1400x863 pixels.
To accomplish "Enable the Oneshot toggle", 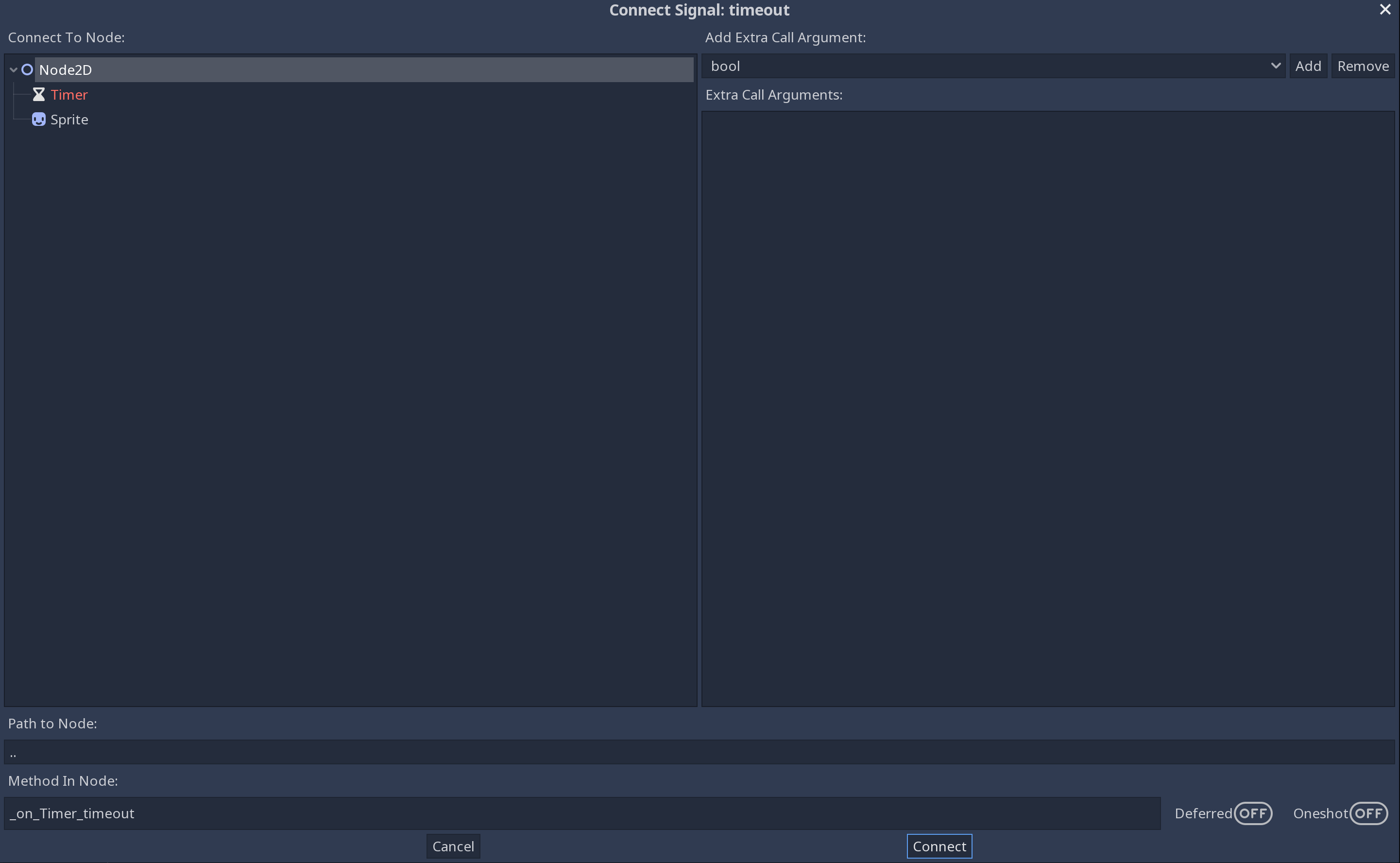I will (x=1367, y=813).
